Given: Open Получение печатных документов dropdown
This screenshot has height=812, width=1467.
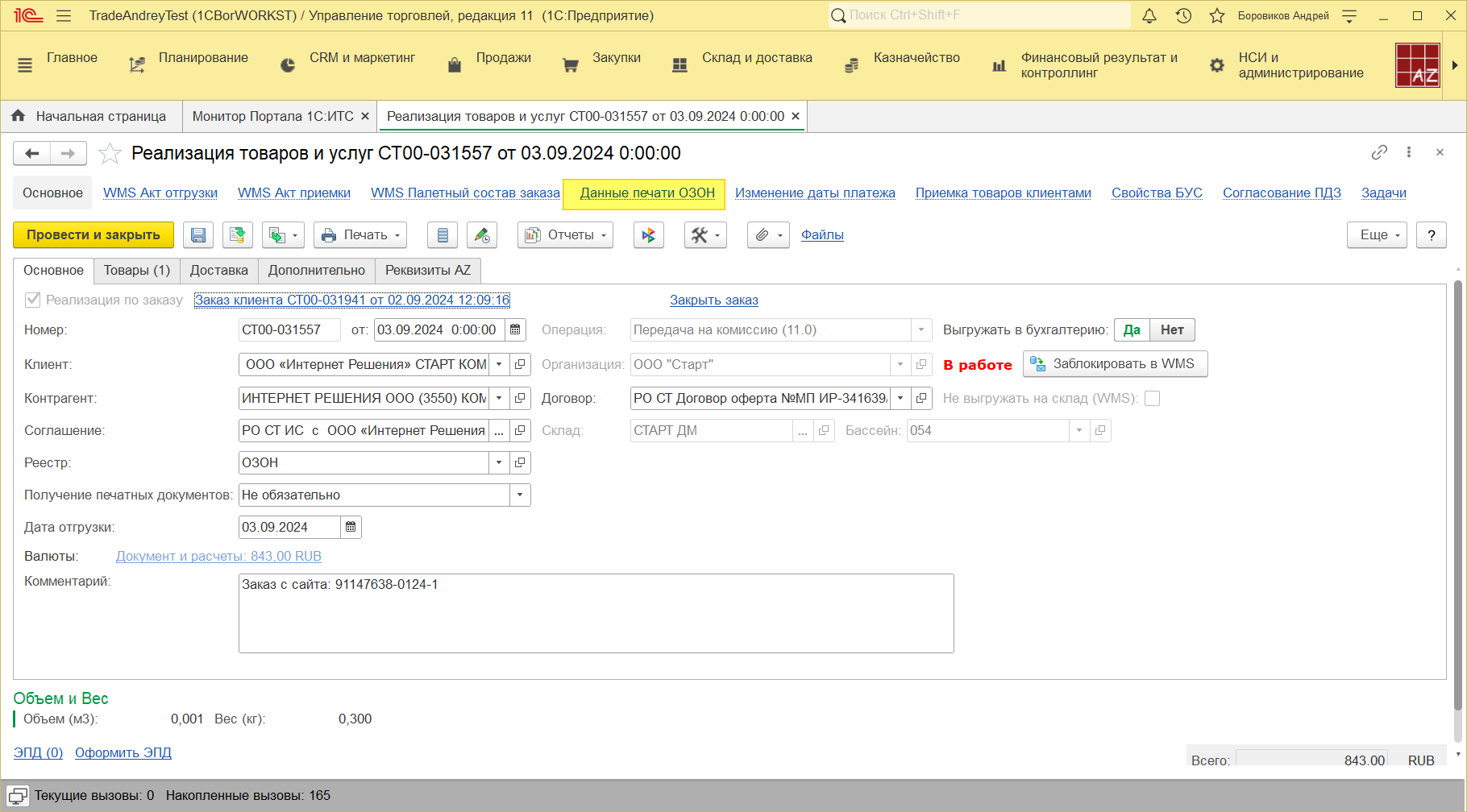Looking at the screenshot, I should pyautogui.click(x=520, y=495).
